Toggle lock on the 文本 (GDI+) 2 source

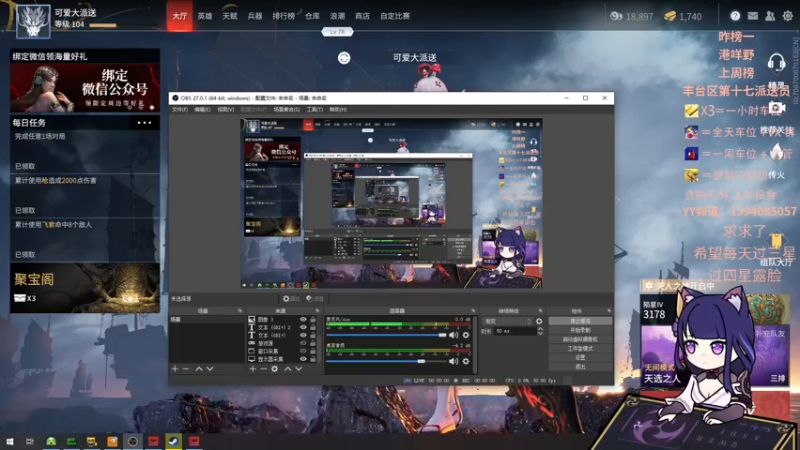coord(313,328)
